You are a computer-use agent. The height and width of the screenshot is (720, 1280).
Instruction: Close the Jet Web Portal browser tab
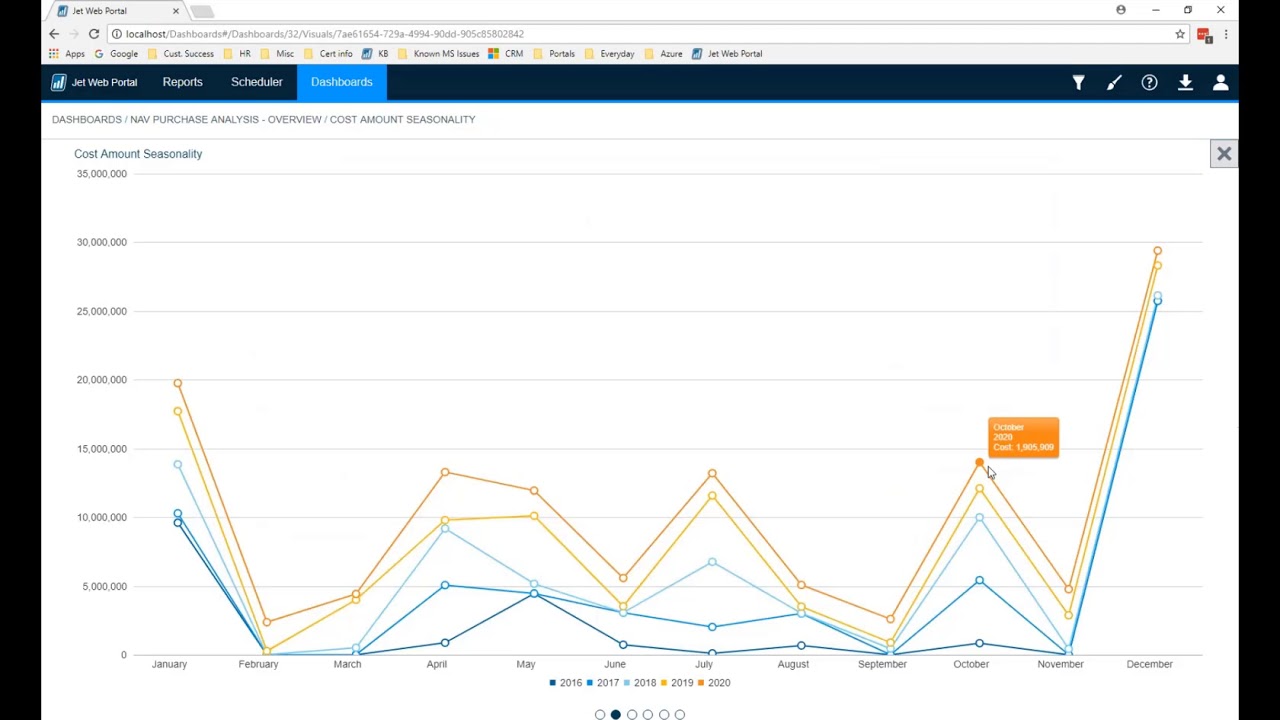[x=176, y=11]
